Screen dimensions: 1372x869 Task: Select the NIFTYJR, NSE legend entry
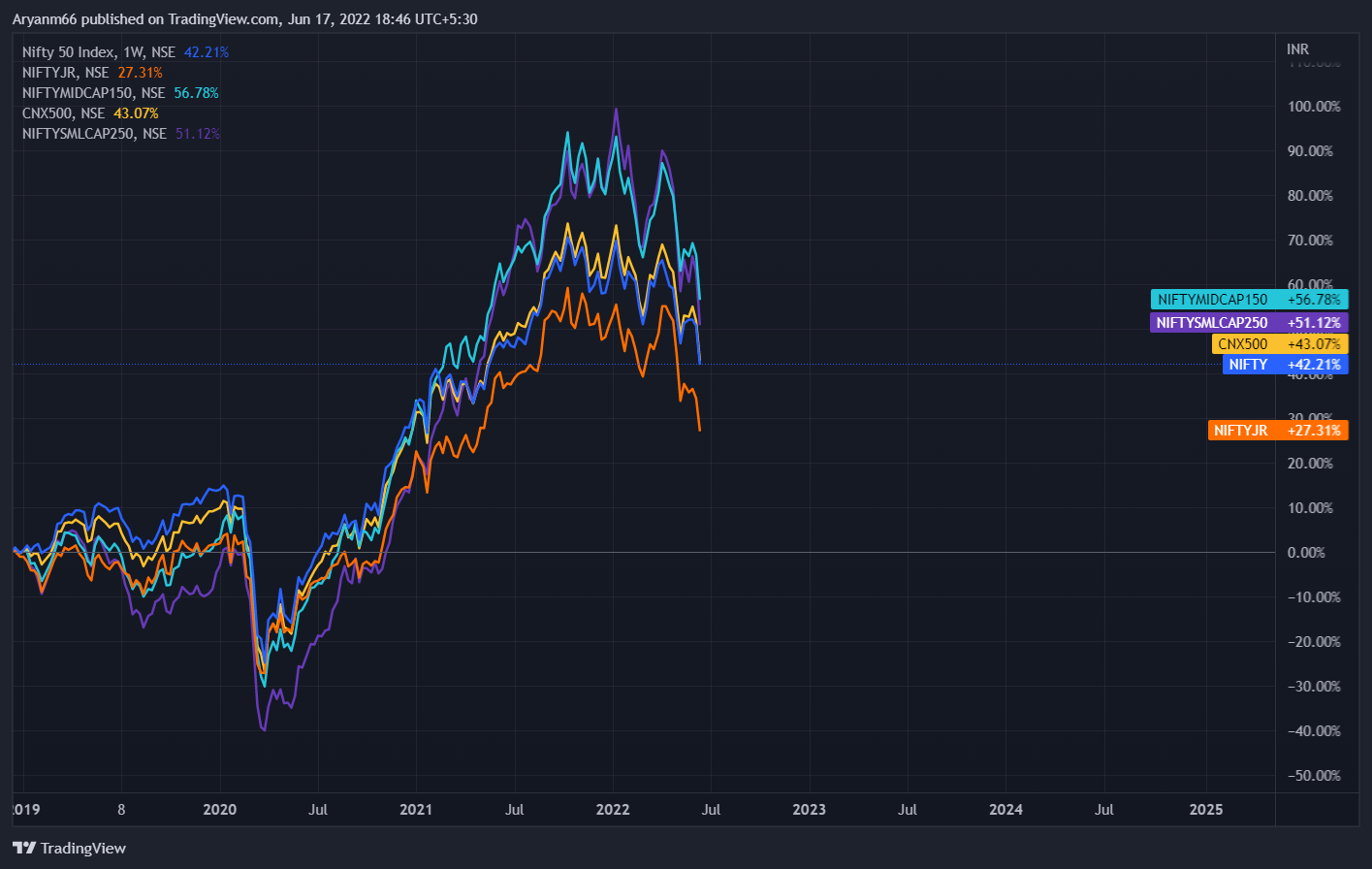point(92,73)
